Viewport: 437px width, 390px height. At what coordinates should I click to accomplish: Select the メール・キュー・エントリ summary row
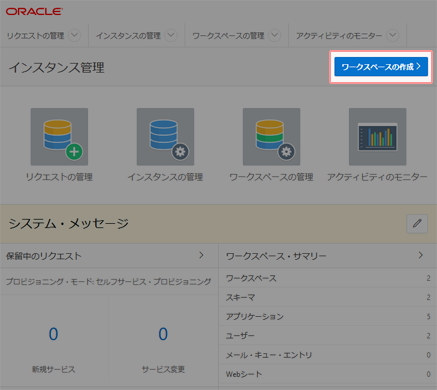click(328, 355)
